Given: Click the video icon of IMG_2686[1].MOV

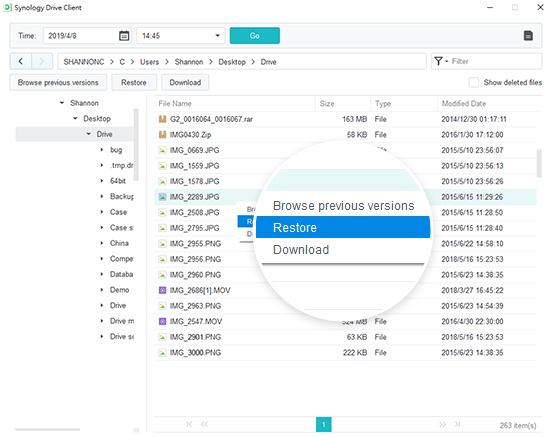Looking at the screenshot, I should click(162, 290).
